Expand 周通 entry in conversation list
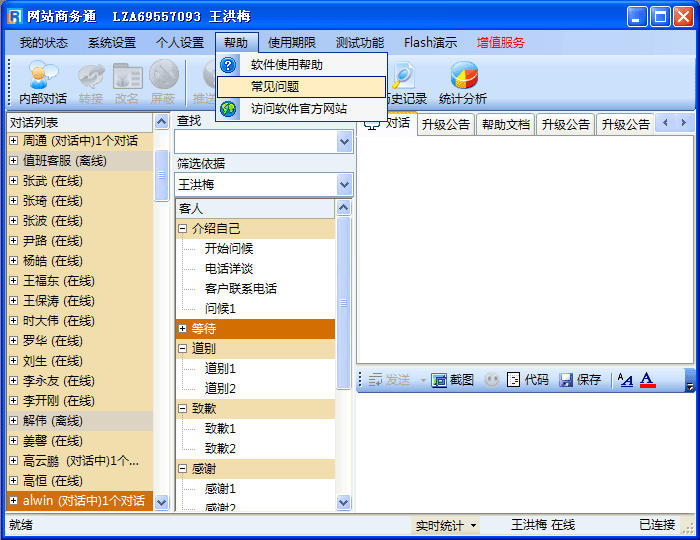 (13, 141)
